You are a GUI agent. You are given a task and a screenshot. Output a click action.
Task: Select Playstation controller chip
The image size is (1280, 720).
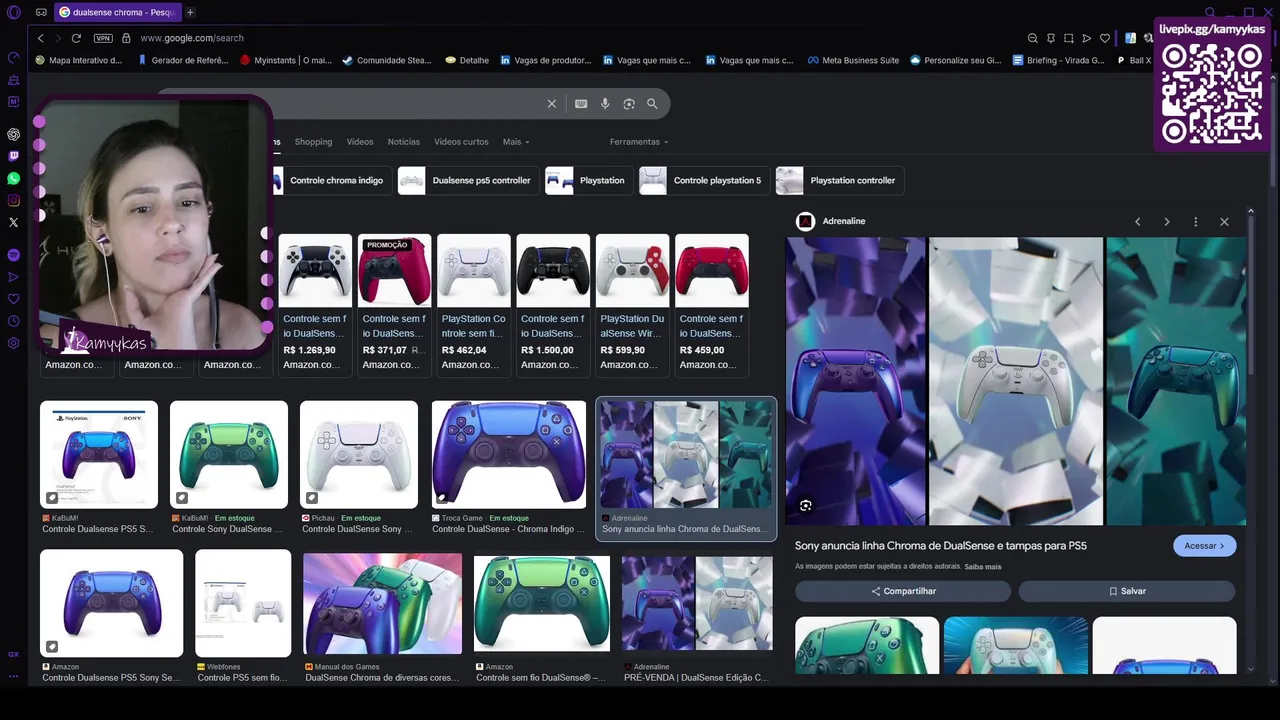(839, 181)
